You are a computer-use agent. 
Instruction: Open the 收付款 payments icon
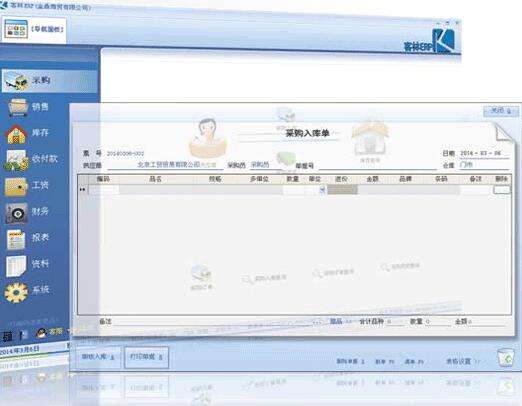pyautogui.click(x=15, y=160)
